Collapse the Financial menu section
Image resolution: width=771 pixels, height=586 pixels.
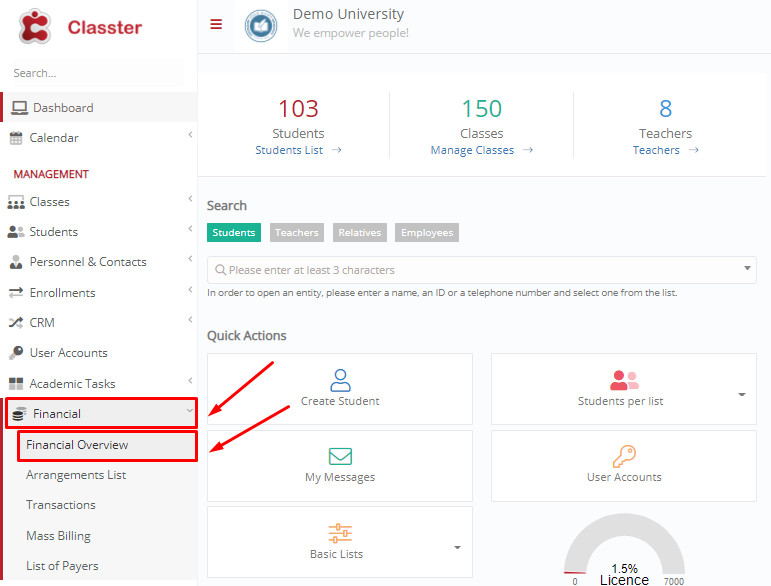pos(102,413)
